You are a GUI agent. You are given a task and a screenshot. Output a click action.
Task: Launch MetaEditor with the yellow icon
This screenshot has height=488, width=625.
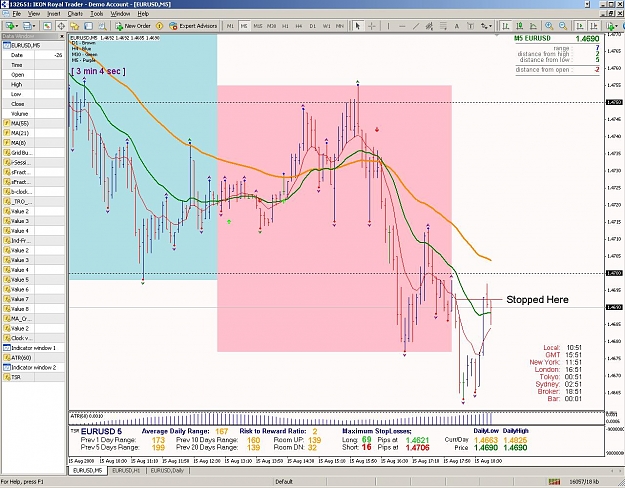(x=159, y=26)
